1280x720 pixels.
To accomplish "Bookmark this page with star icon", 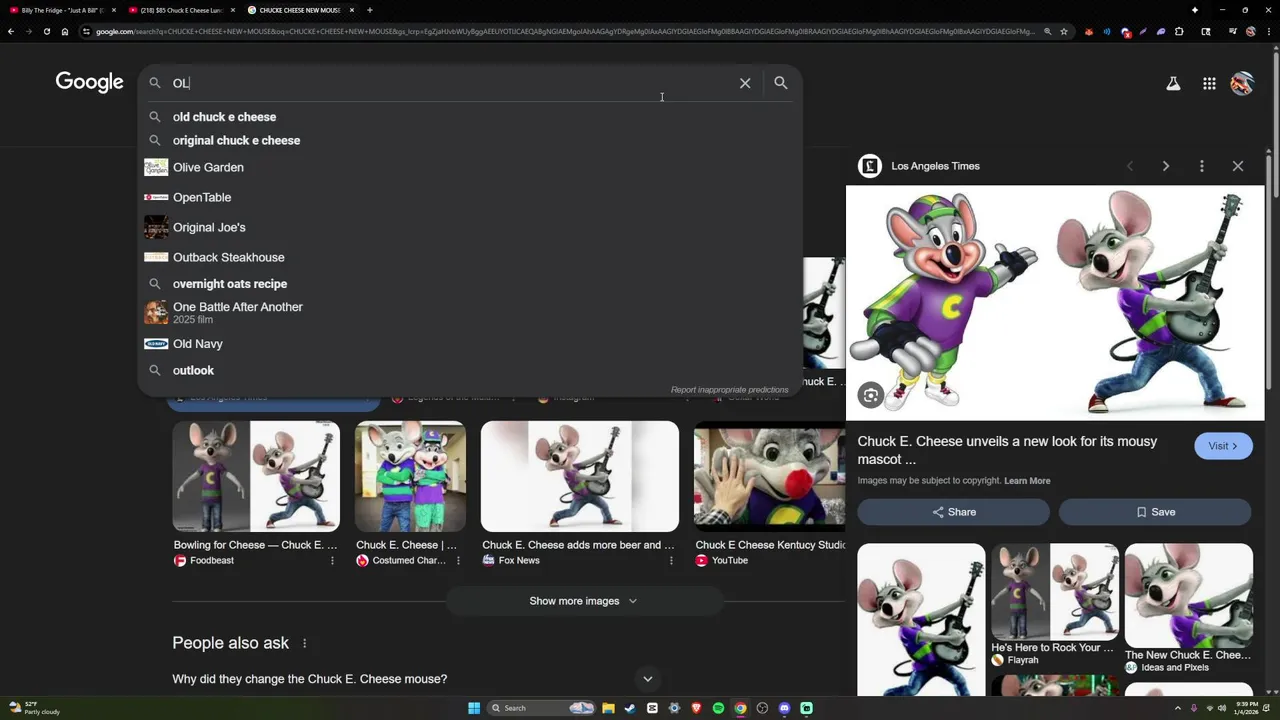I will (x=1064, y=32).
